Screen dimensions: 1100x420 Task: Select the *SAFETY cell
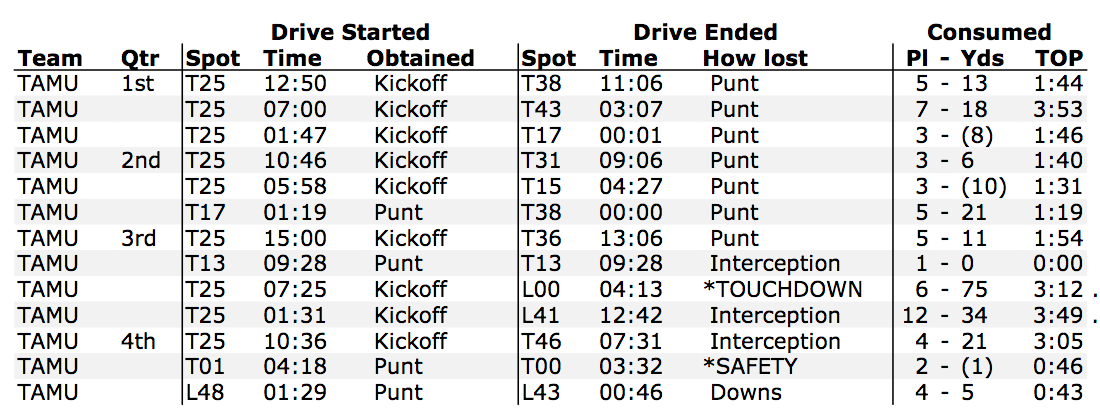(x=751, y=366)
